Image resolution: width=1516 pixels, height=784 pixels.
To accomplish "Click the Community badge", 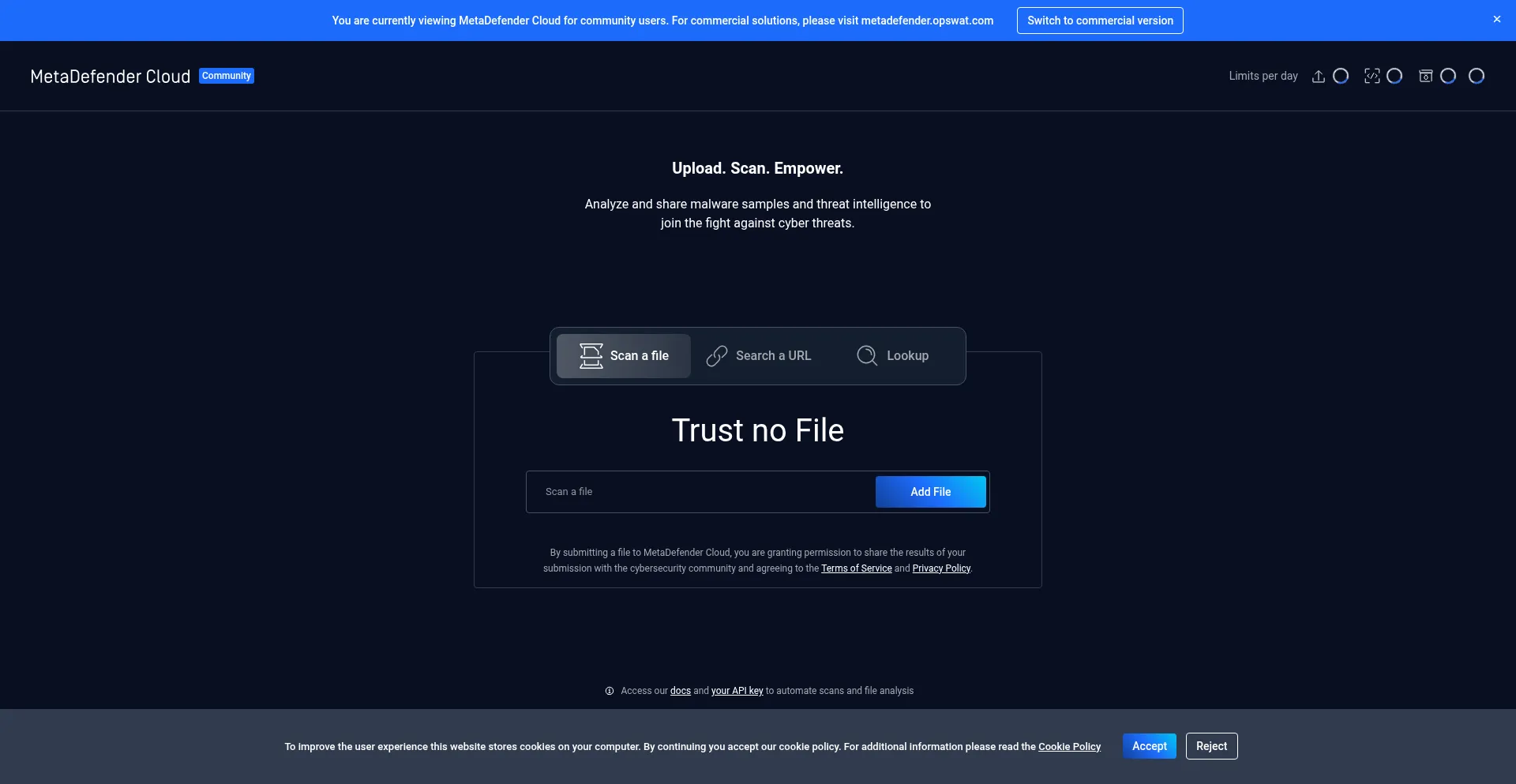I will point(227,76).
